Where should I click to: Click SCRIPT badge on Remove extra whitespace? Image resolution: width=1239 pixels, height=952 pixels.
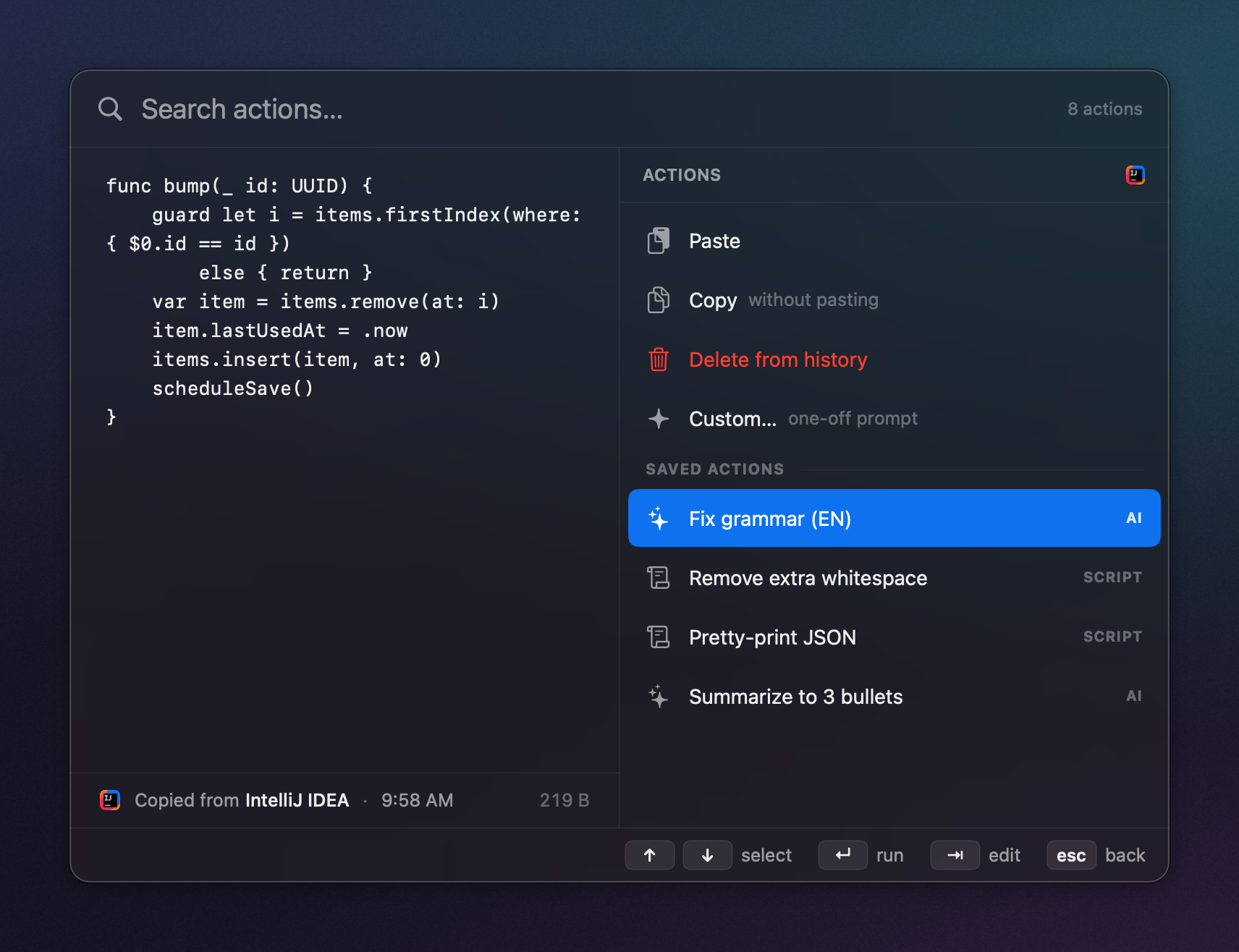(1112, 577)
